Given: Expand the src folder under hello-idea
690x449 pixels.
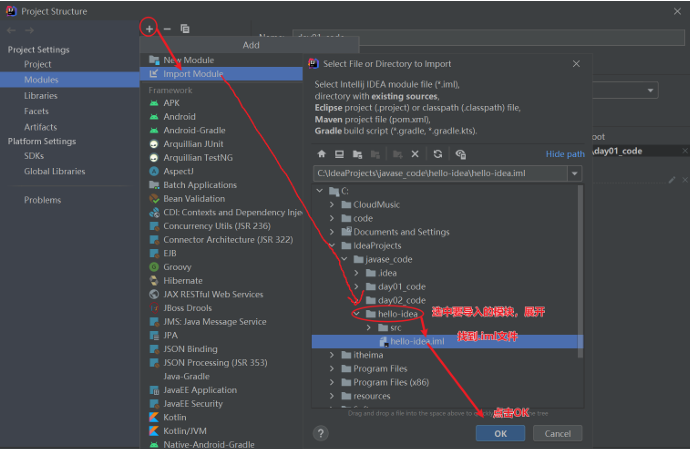Looking at the screenshot, I should [369, 328].
